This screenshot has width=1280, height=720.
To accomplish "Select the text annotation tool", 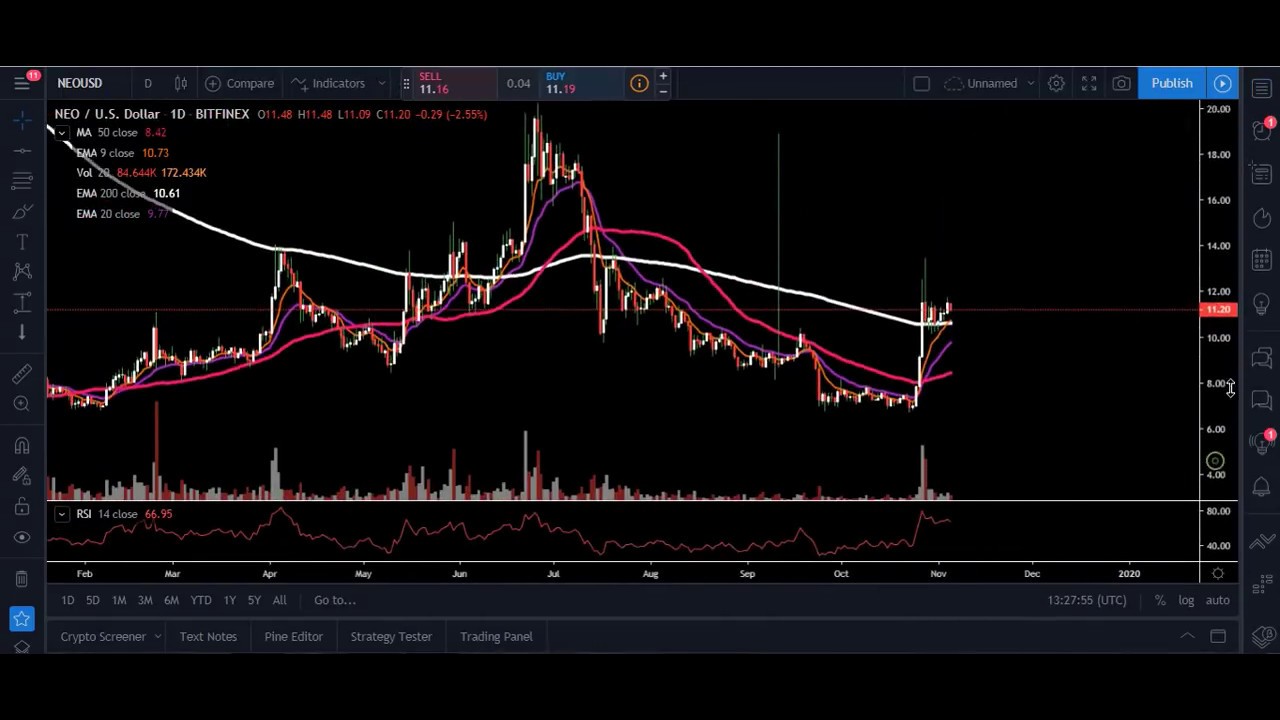I will pyautogui.click(x=22, y=242).
